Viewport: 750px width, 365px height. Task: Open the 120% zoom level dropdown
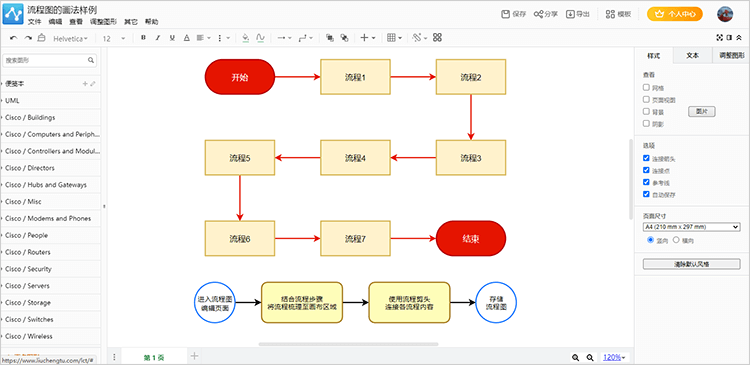pos(614,357)
